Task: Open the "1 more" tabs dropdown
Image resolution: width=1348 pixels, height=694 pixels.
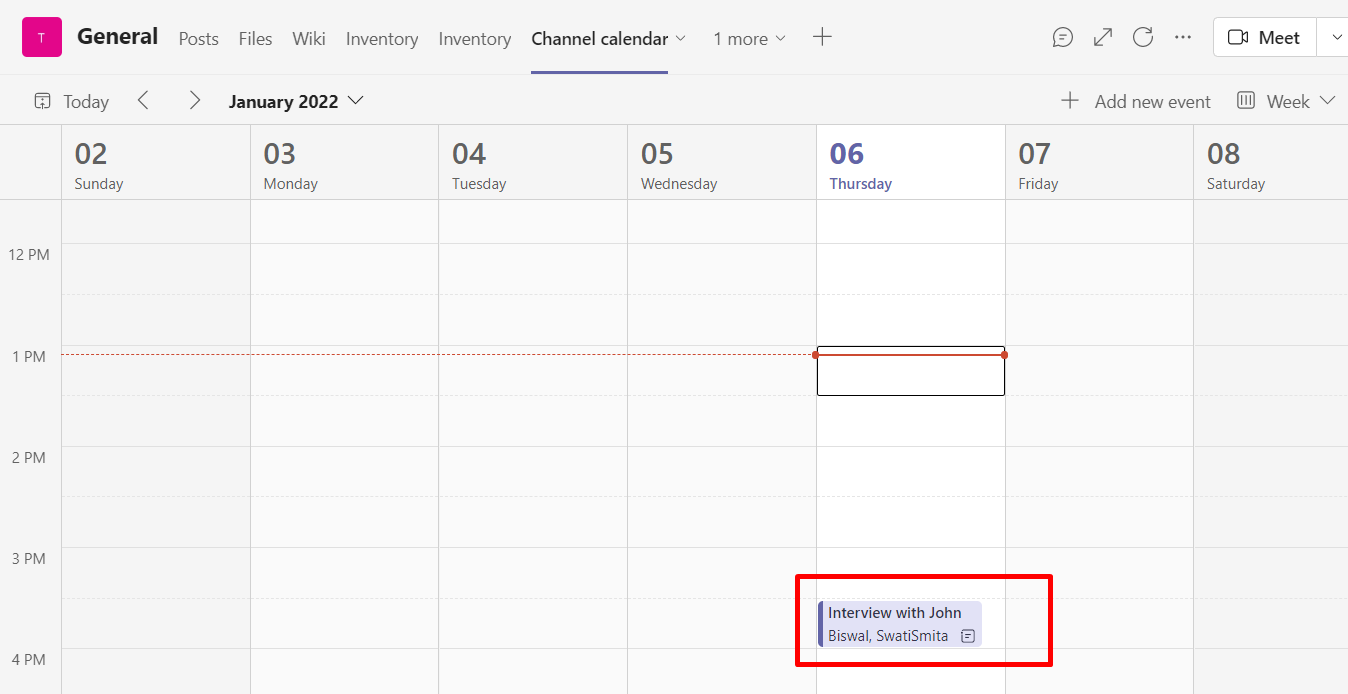Action: (749, 38)
